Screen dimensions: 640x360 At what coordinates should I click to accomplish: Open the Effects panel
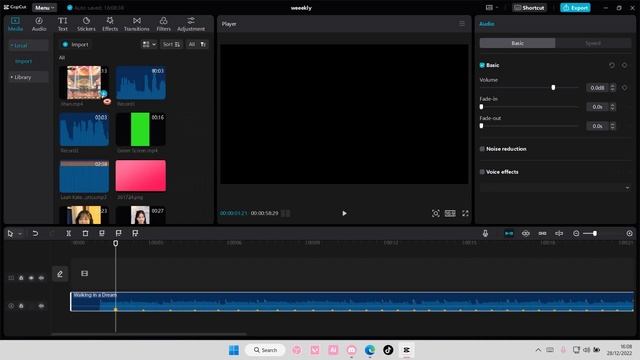coord(110,24)
